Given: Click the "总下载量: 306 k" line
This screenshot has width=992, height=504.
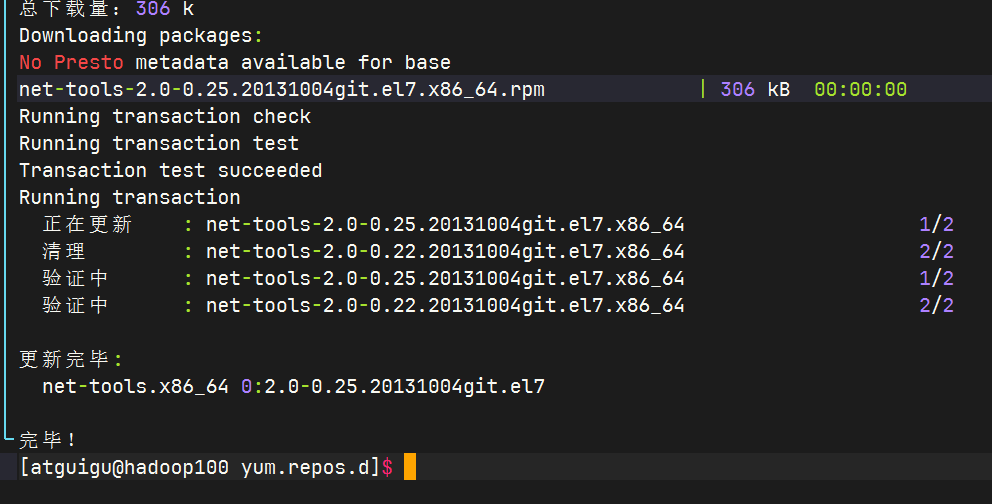Looking at the screenshot, I should 107,9.
